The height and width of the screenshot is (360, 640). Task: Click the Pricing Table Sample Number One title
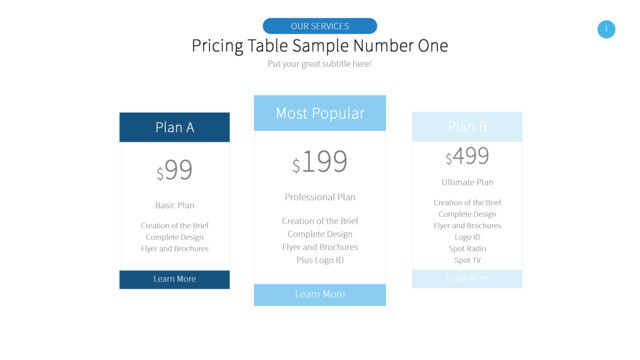point(320,45)
